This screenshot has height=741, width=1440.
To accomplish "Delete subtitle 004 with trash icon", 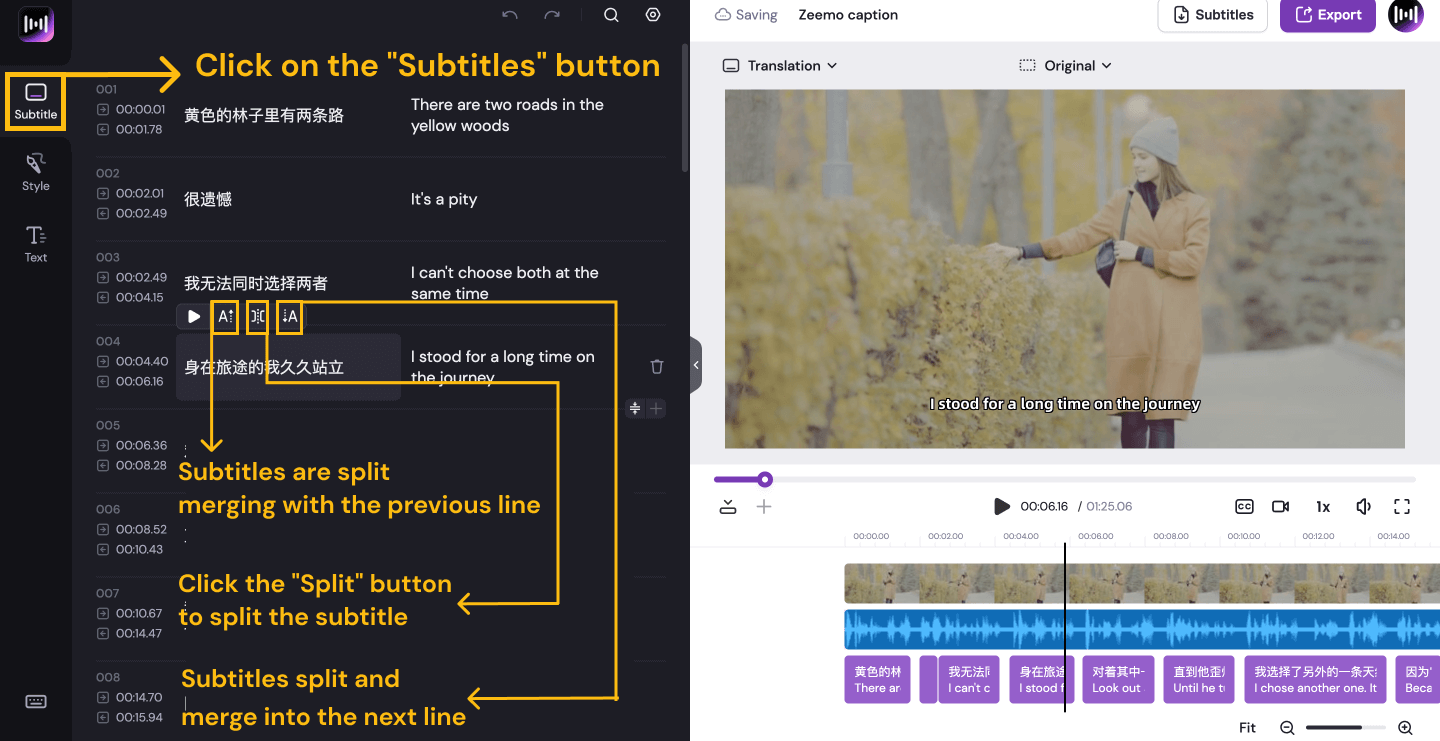I will point(657,367).
